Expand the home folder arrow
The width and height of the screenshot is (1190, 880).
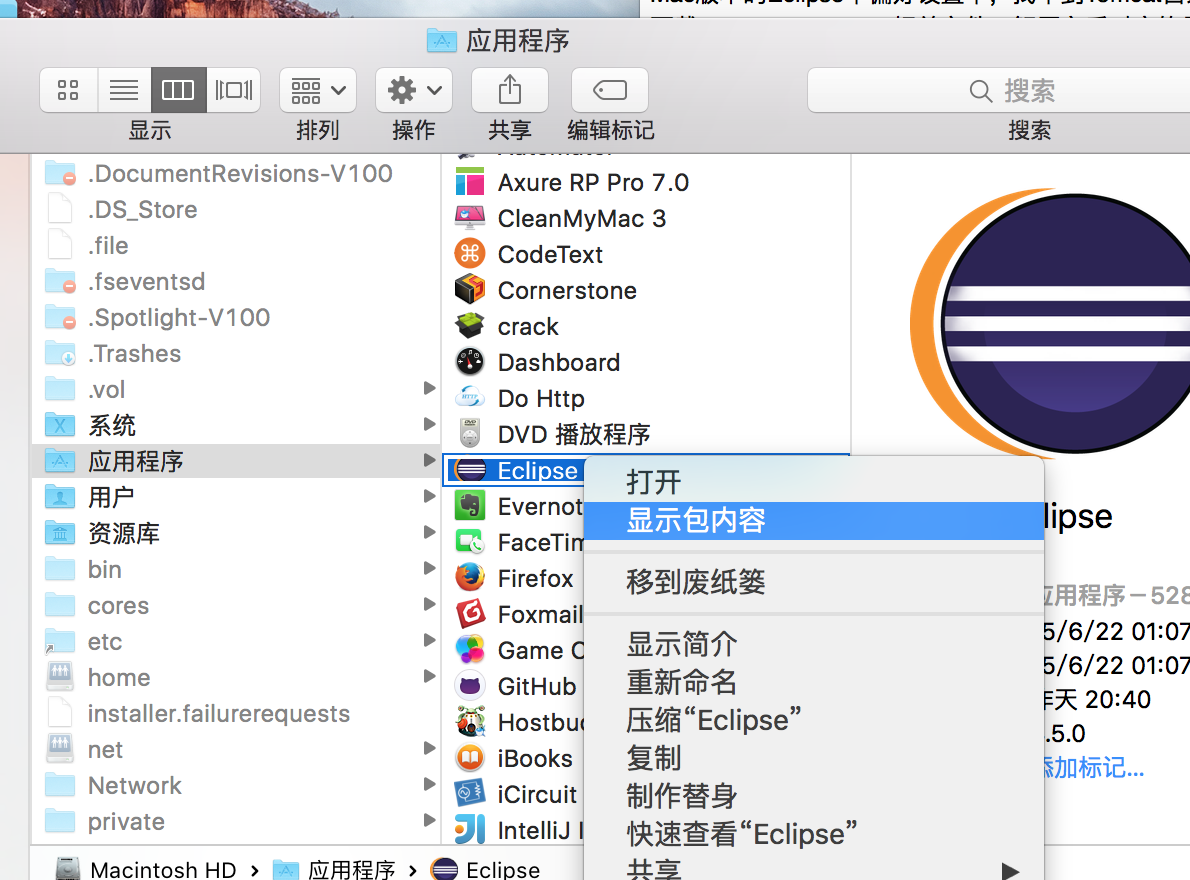429,677
